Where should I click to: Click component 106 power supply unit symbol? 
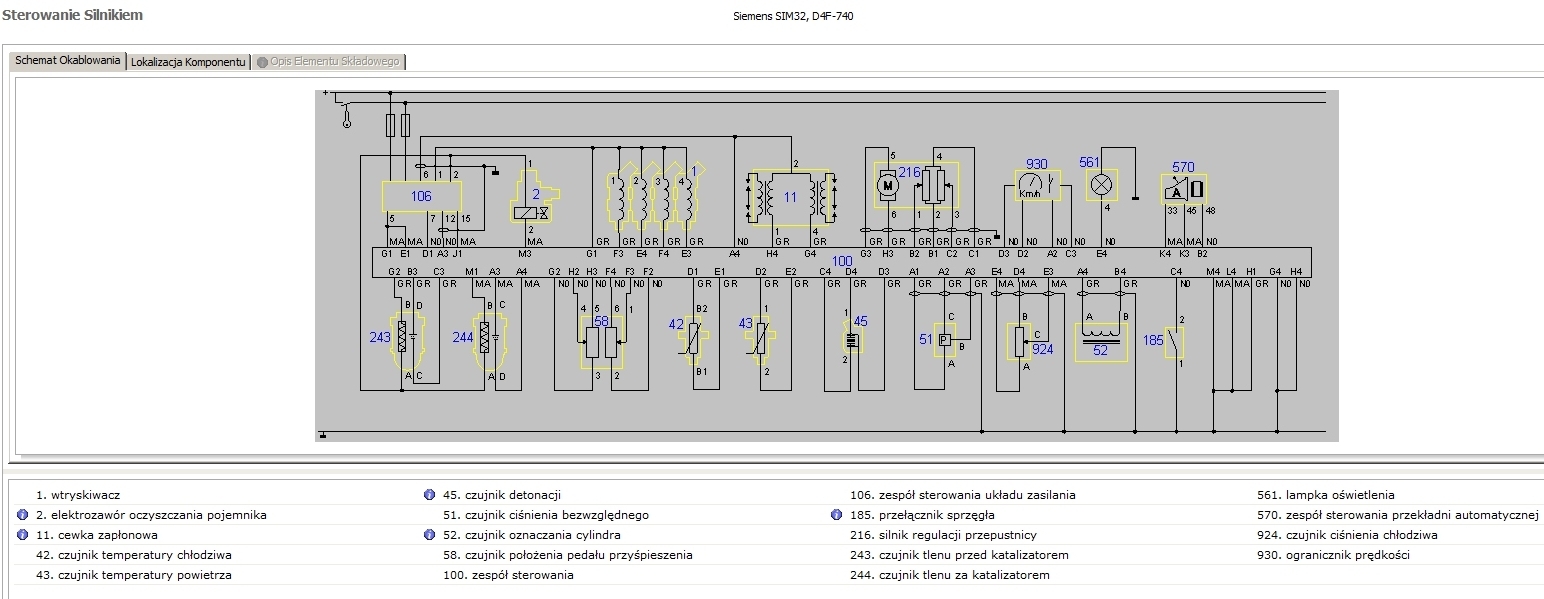coord(421,196)
